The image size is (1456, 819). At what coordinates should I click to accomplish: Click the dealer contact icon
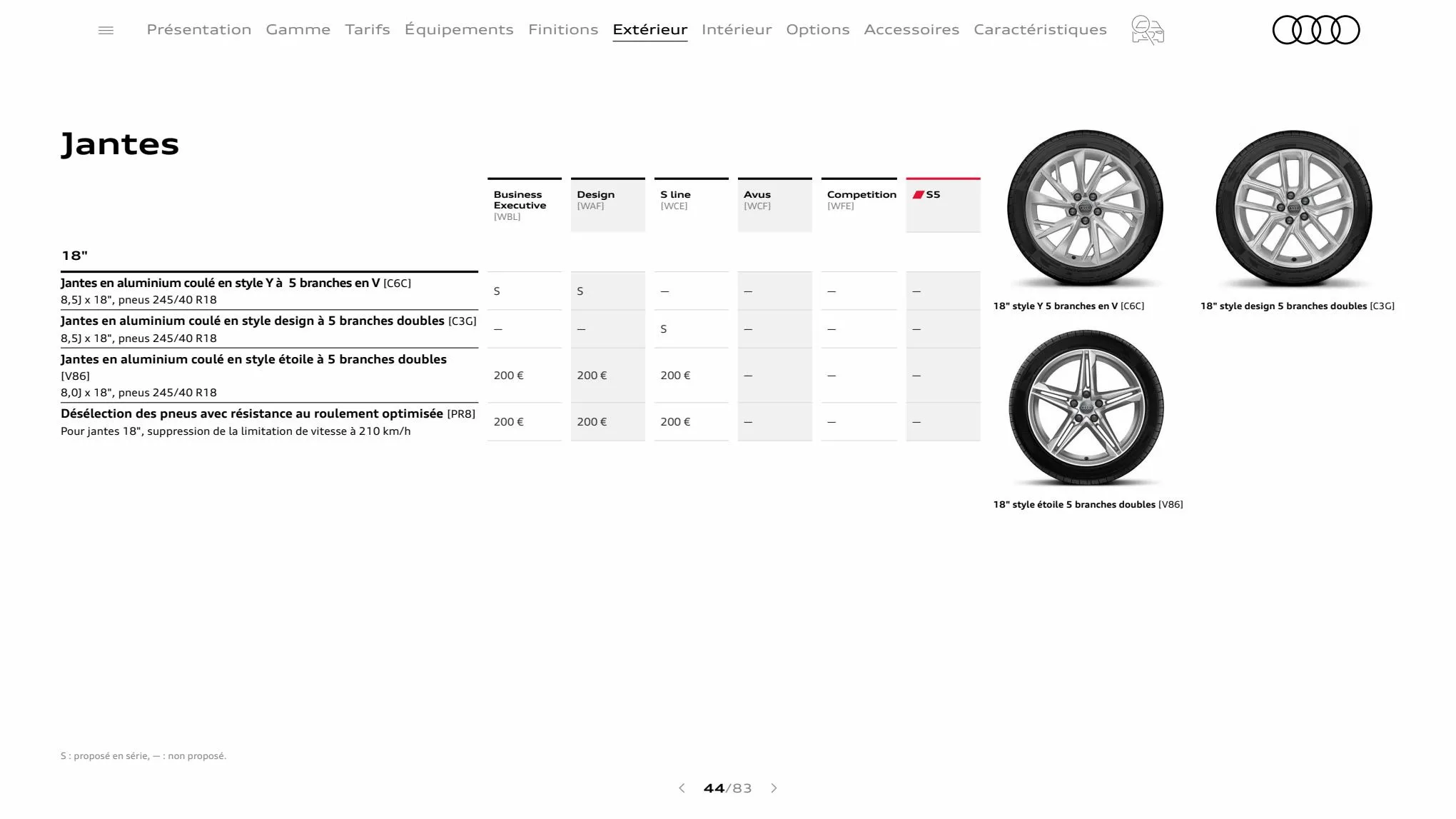[1148, 30]
